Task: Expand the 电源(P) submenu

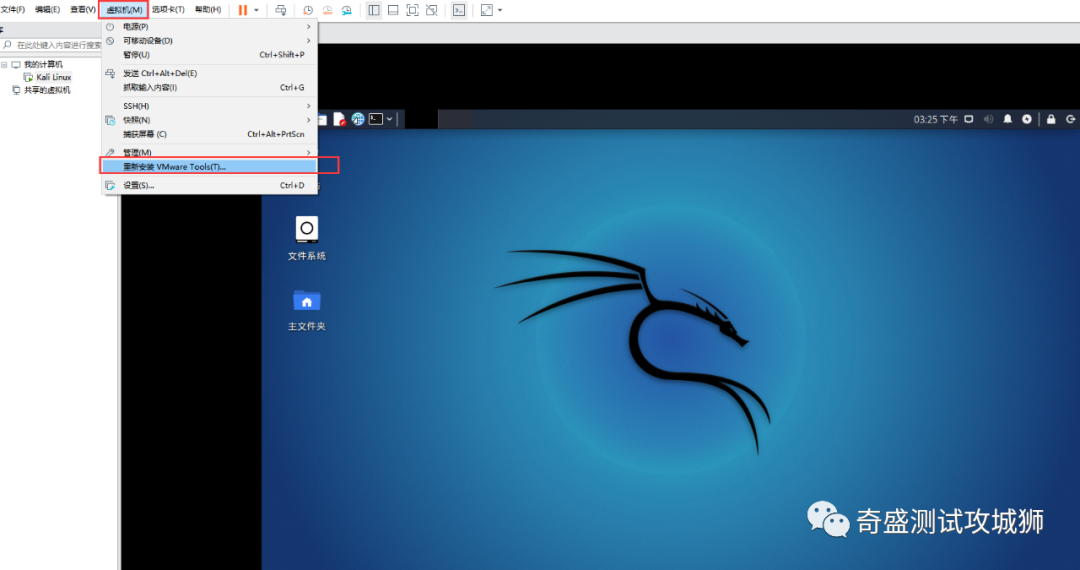Action: pyautogui.click(x=209, y=26)
